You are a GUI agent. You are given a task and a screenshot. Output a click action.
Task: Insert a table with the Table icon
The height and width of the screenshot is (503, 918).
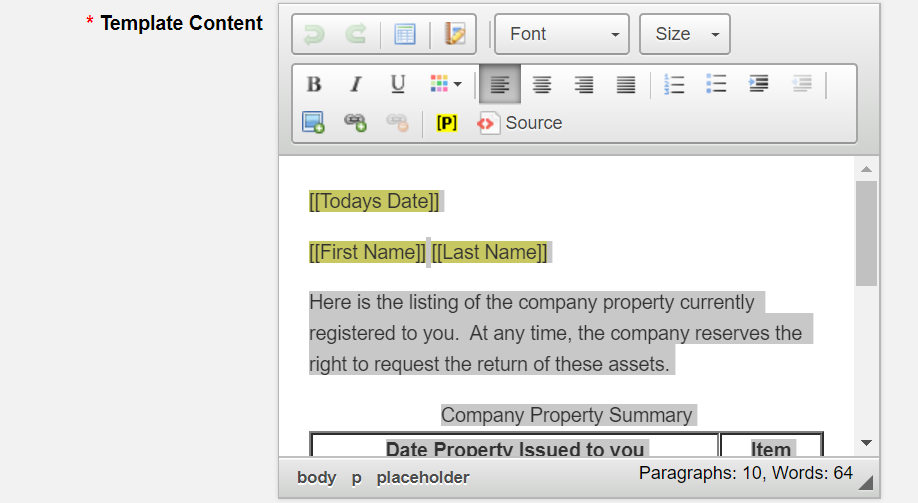coord(405,34)
